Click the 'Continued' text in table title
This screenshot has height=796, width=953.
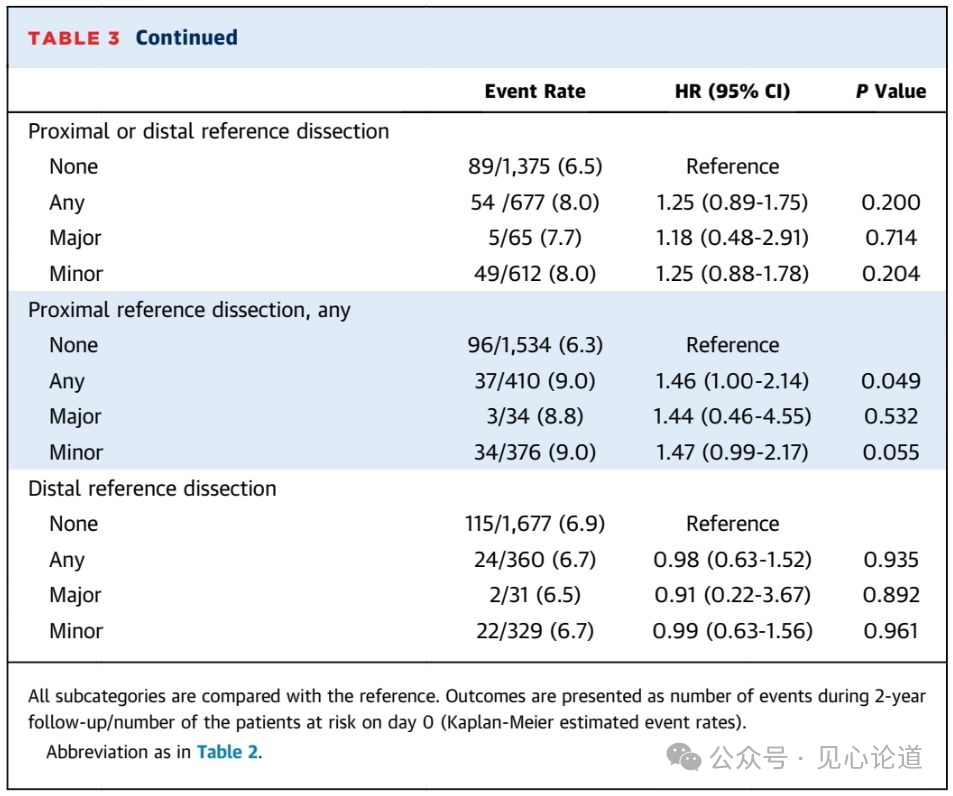[x=186, y=38]
